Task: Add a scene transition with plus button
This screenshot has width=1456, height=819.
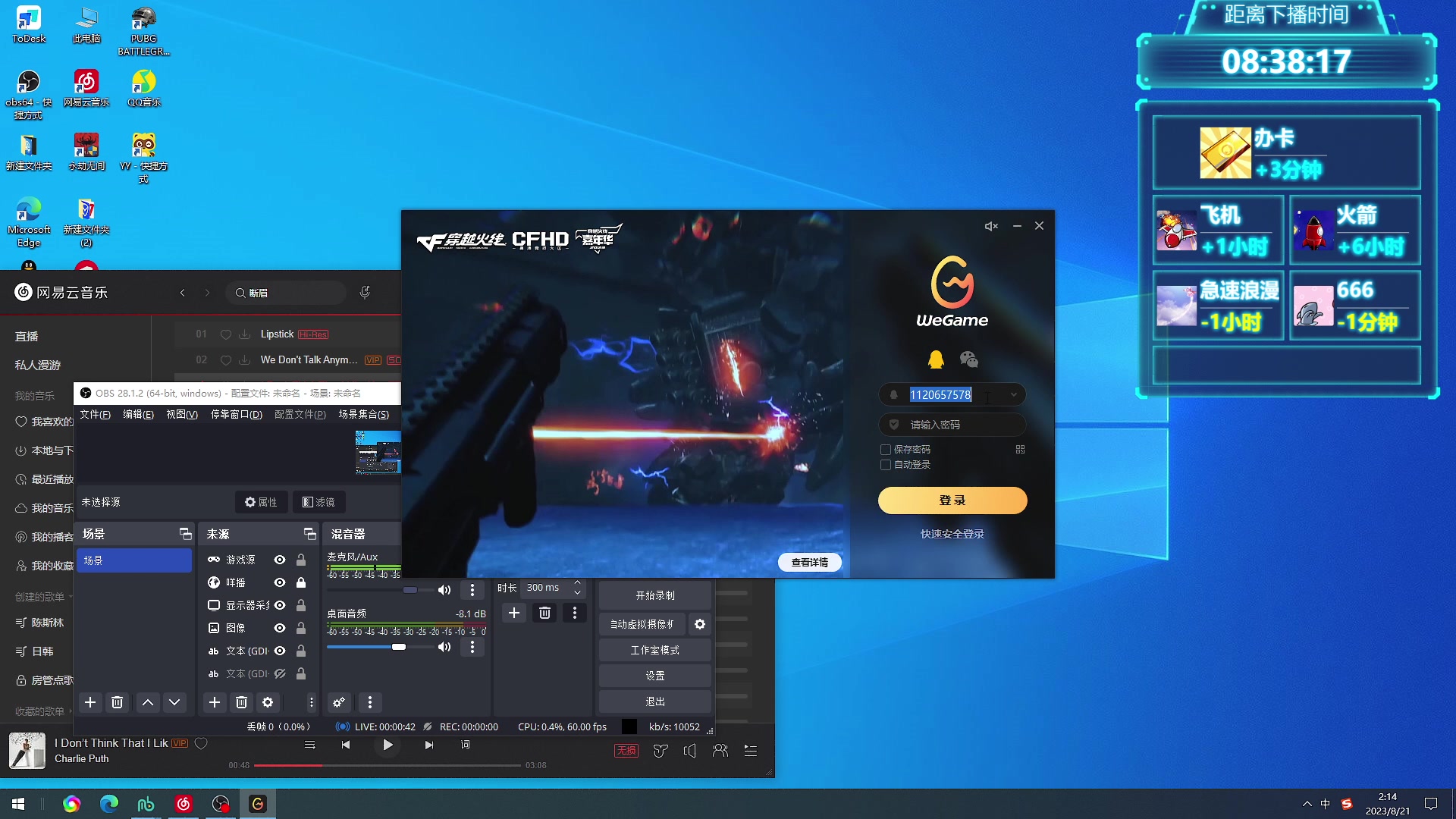Action: 514,613
